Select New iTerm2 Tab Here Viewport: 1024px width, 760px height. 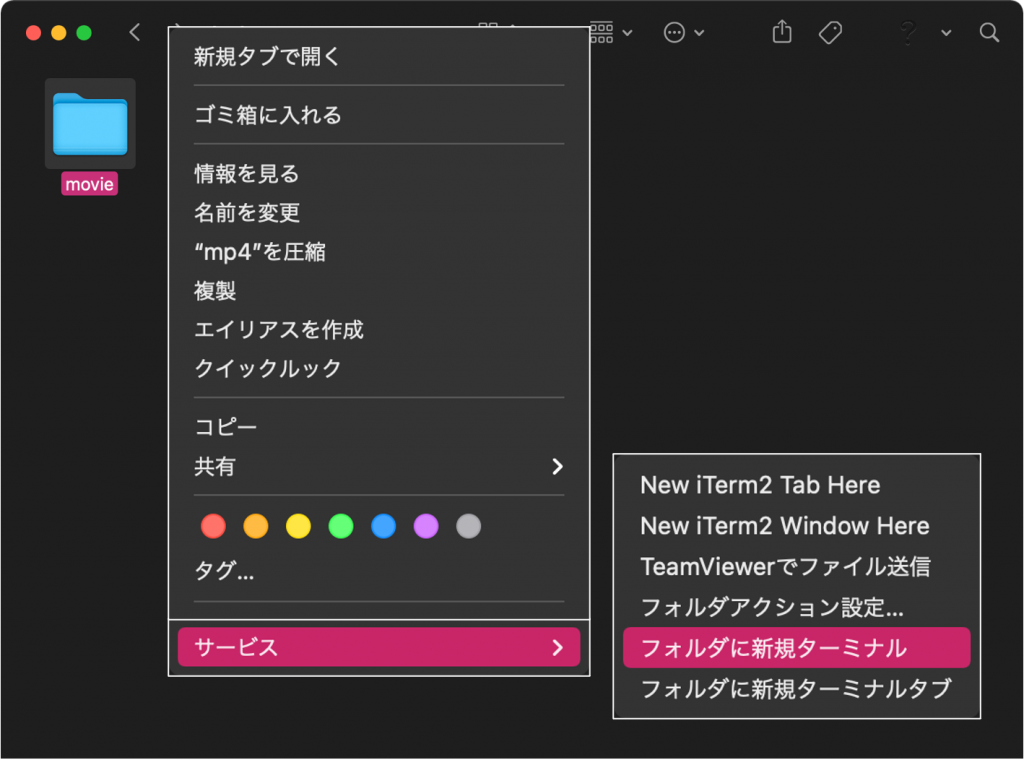(760, 485)
